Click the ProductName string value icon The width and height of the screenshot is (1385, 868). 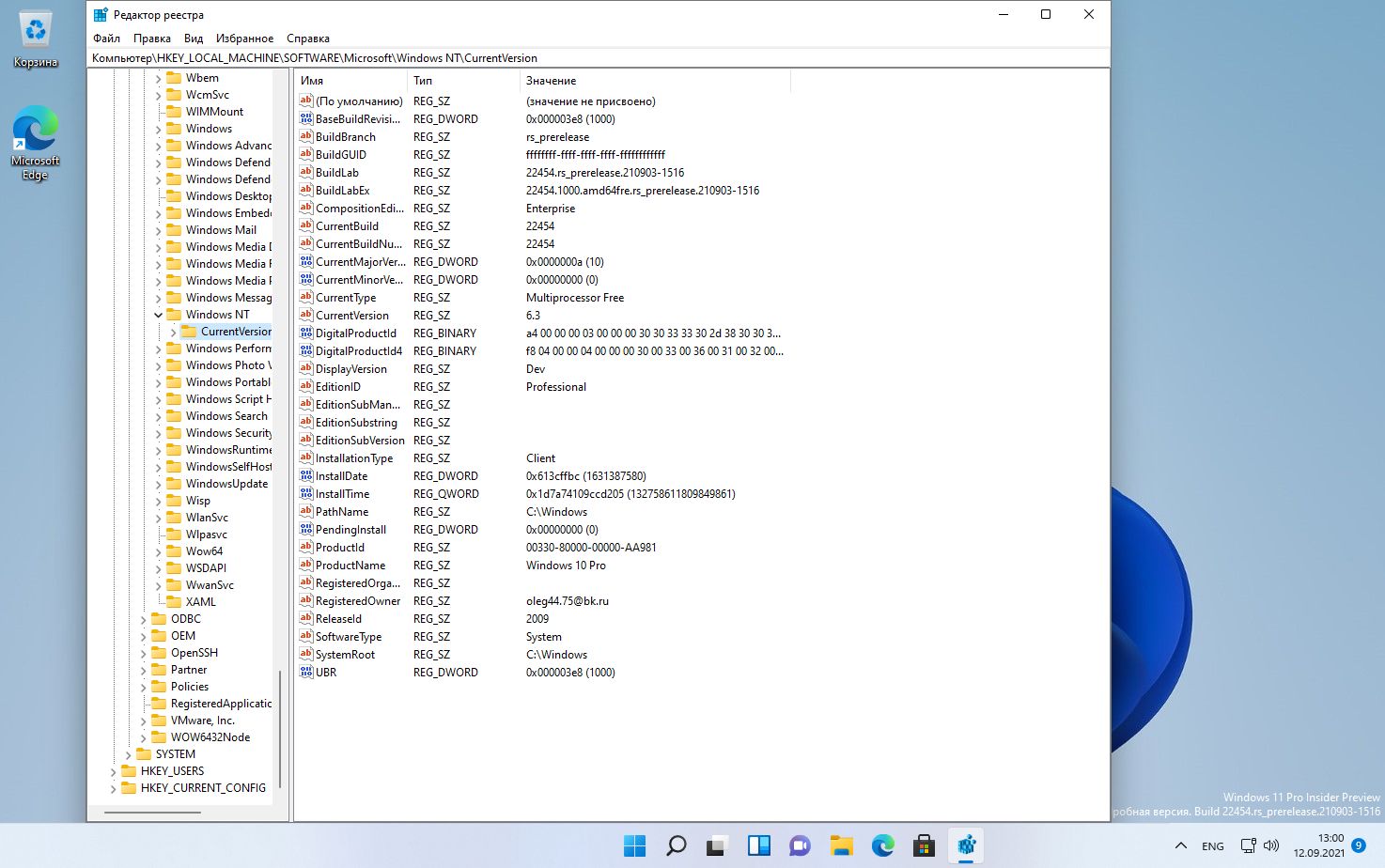(306, 566)
